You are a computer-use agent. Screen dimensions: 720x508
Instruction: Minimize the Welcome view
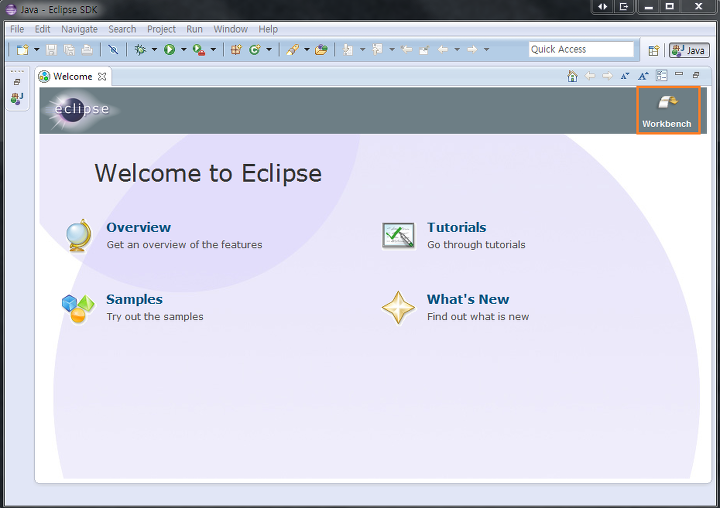click(x=679, y=74)
